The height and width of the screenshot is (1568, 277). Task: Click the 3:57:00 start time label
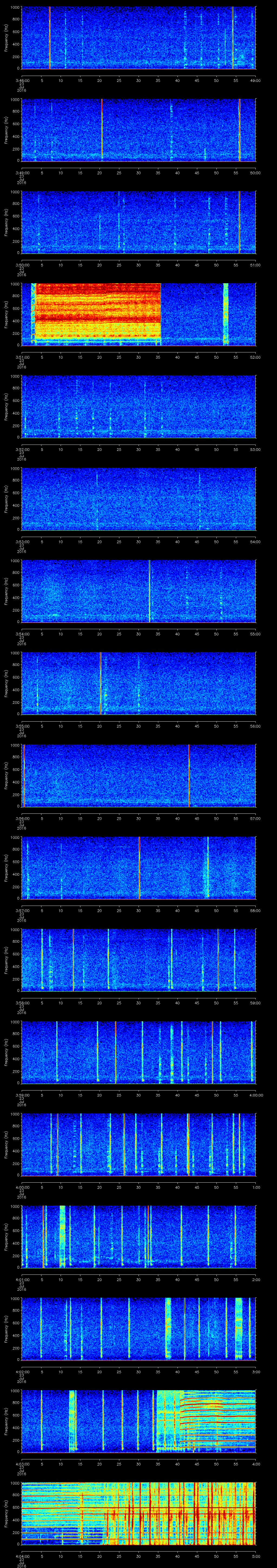[22, 910]
